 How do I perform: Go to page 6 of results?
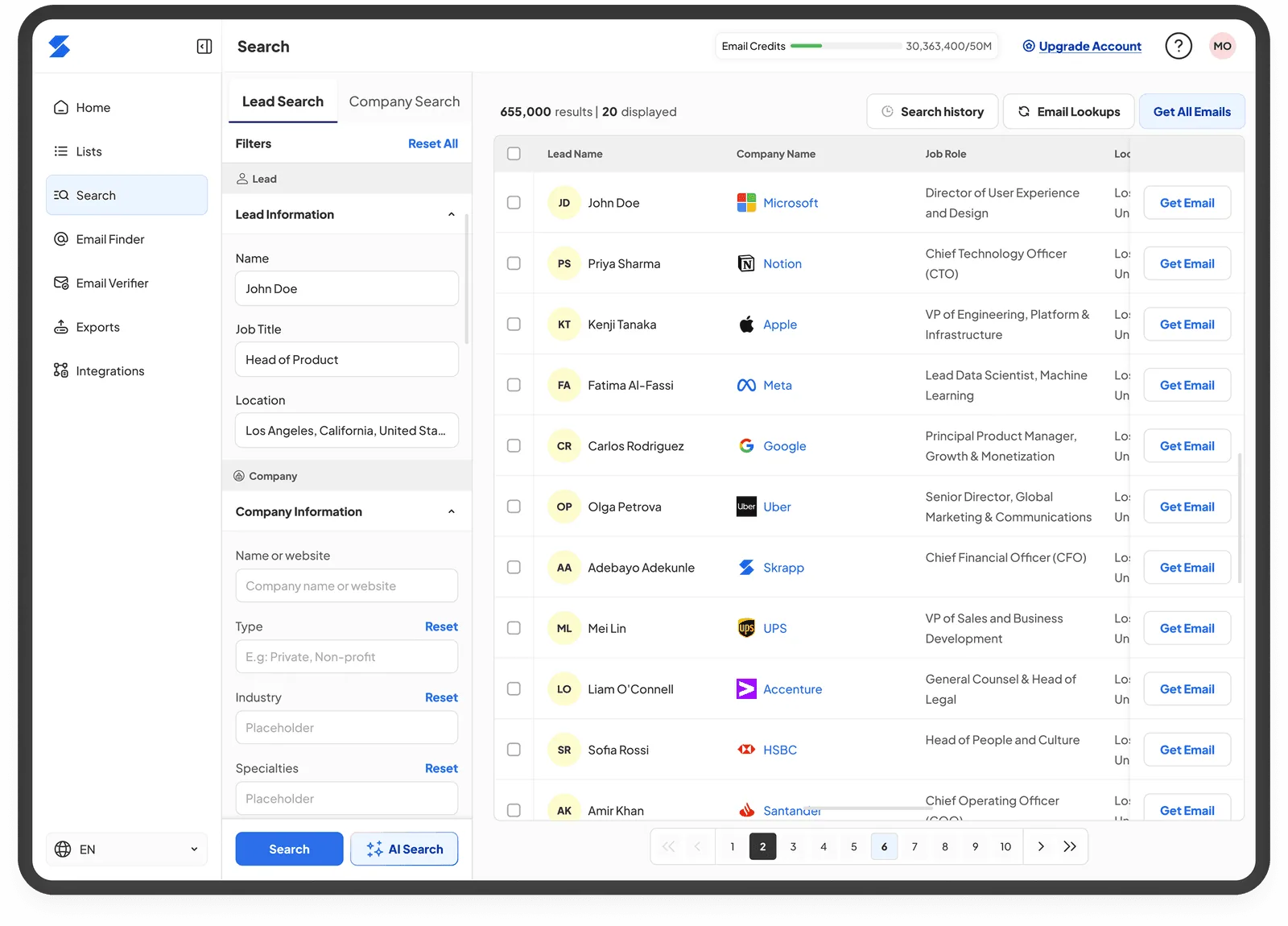tap(884, 846)
